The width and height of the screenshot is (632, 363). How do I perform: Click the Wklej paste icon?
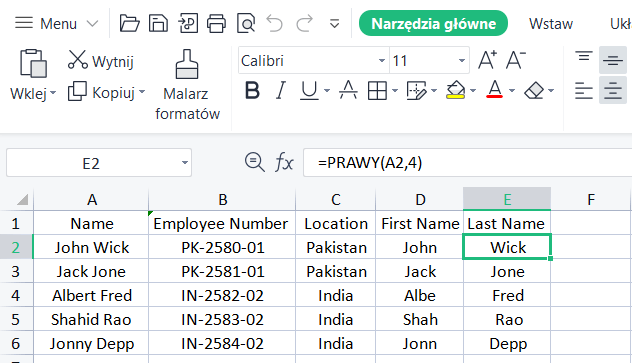(33, 63)
